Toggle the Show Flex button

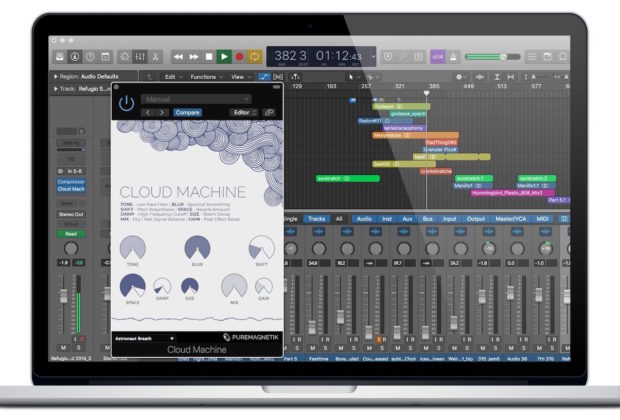pyautogui.click(x=278, y=77)
